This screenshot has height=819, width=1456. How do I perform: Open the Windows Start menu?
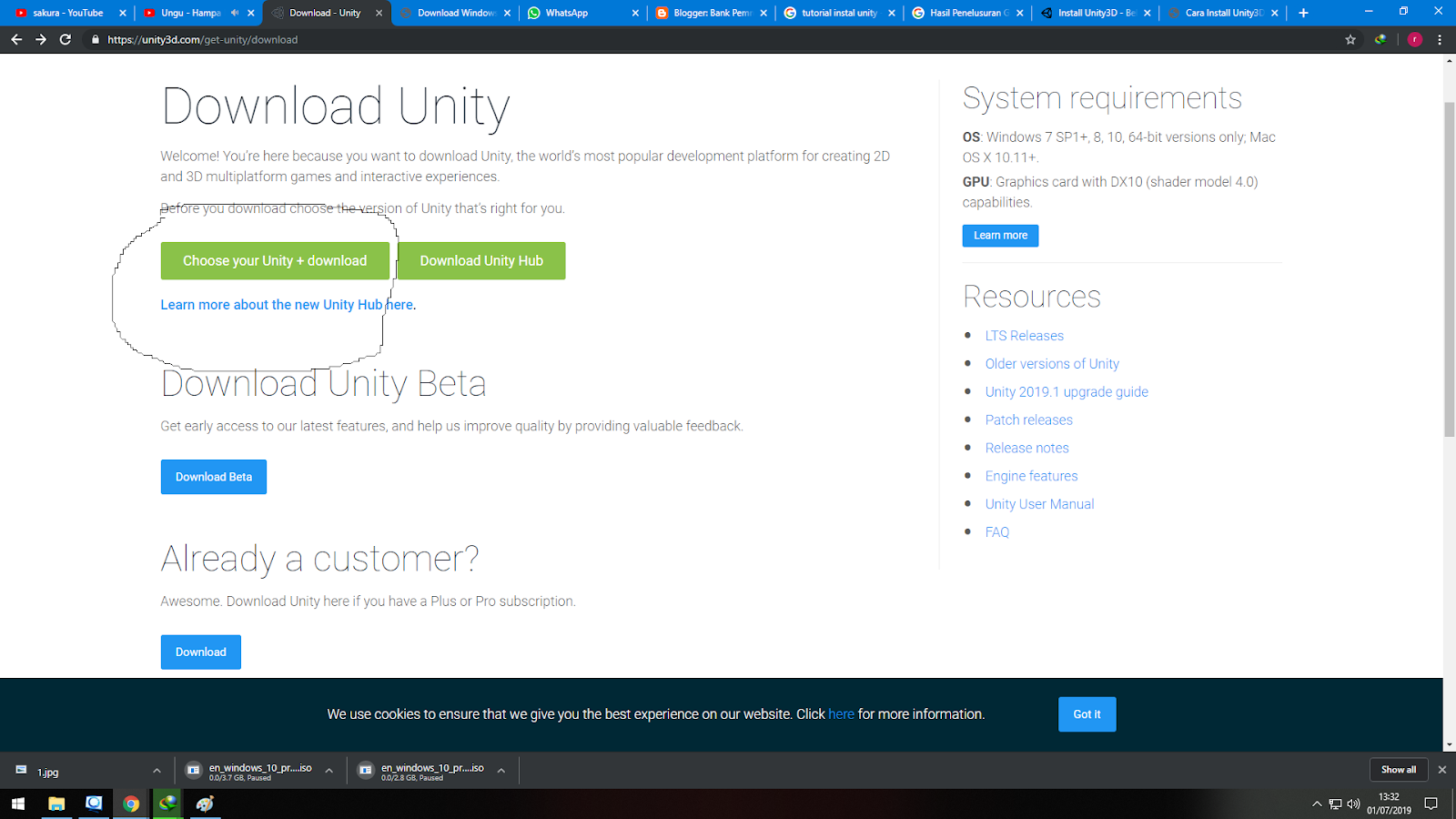18,804
